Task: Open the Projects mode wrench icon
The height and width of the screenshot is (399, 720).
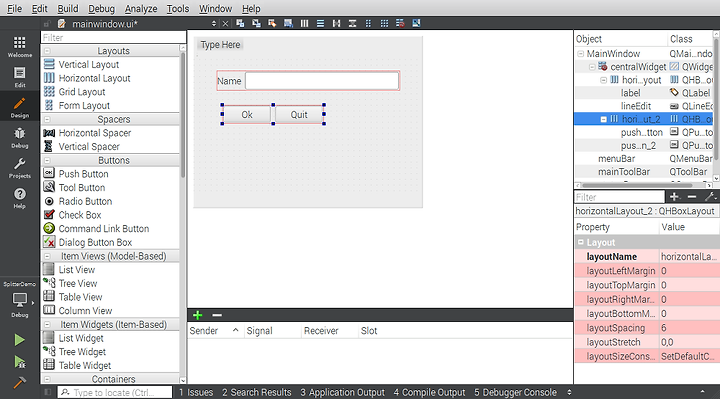Action: coord(20,168)
